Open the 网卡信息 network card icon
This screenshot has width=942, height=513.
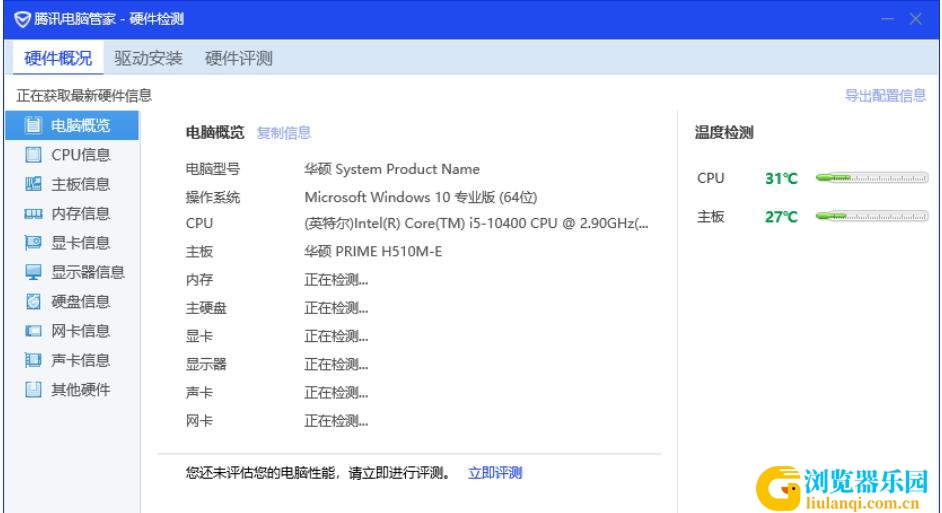[33, 330]
